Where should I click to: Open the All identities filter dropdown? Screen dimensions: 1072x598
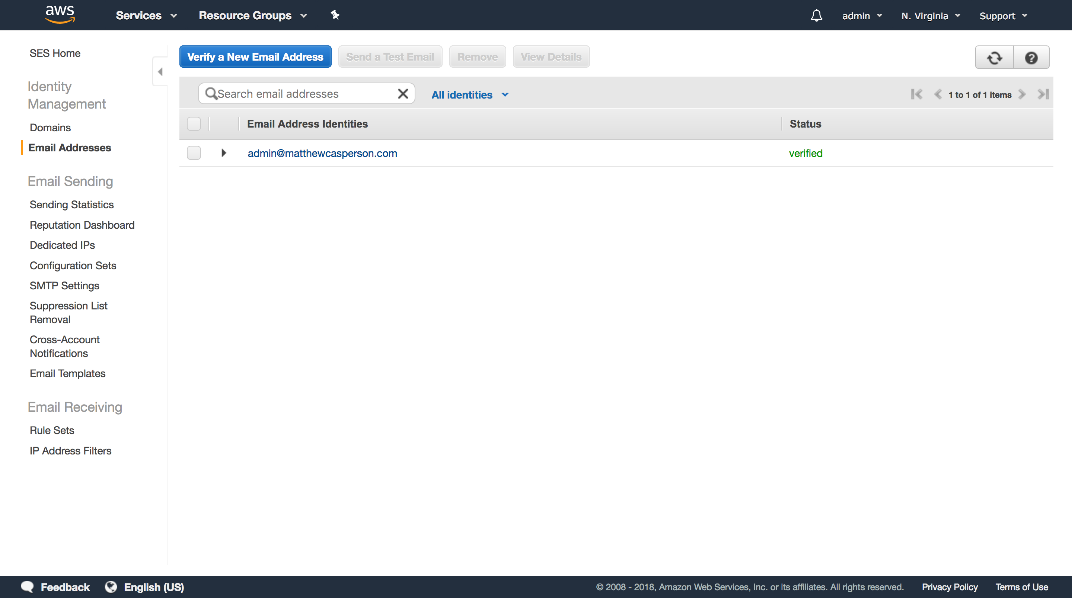tap(470, 95)
